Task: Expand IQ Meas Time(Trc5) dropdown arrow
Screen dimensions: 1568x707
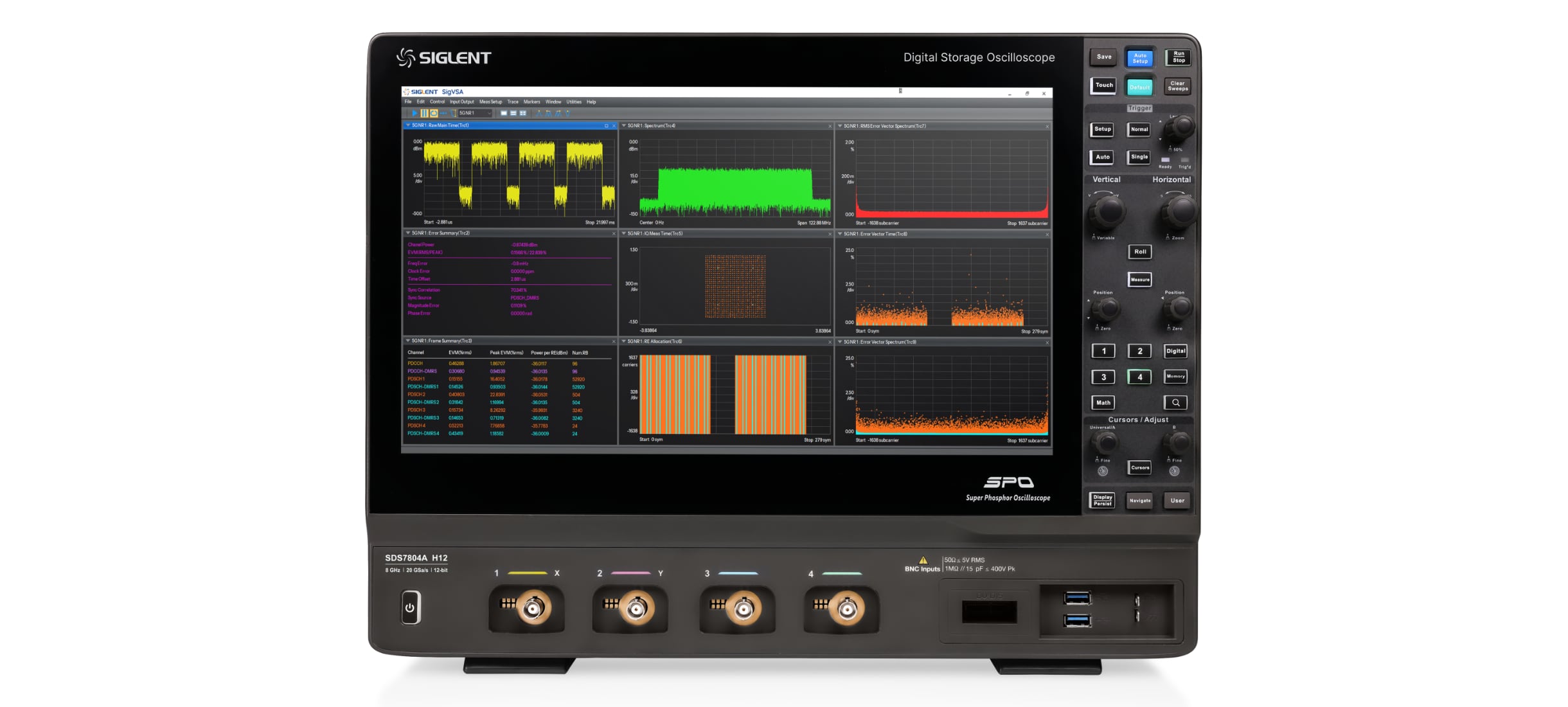Action: 623,233
